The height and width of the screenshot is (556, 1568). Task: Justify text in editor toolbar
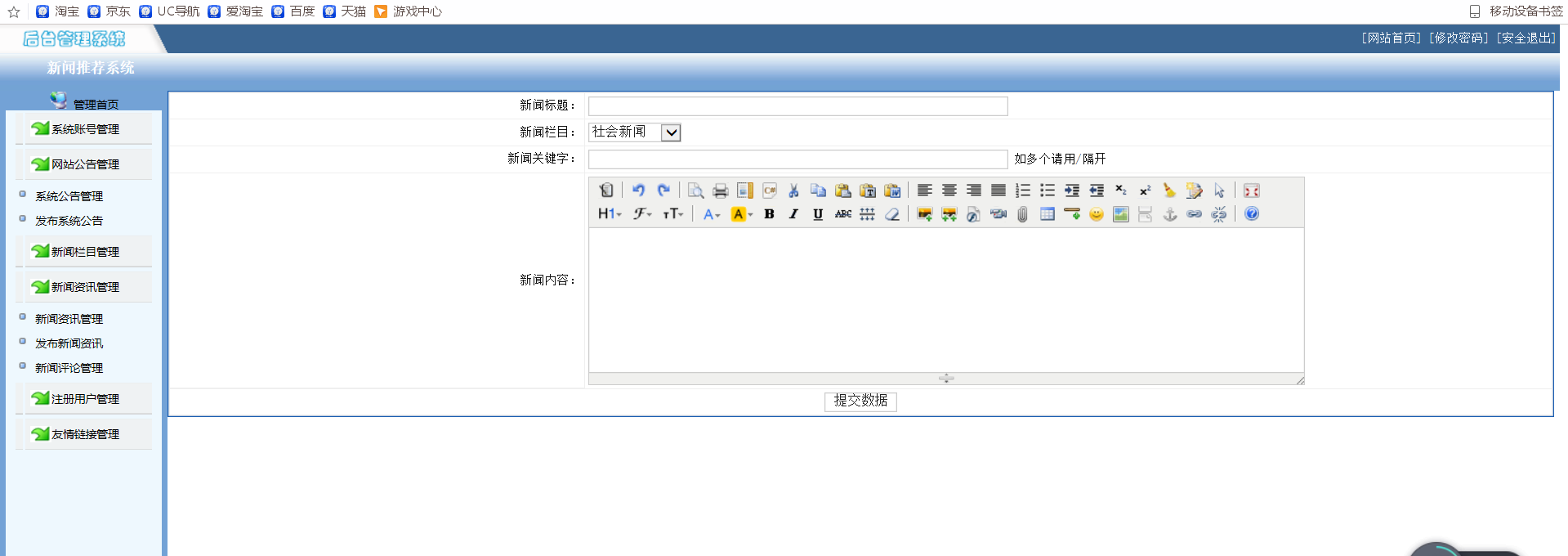[x=998, y=191]
